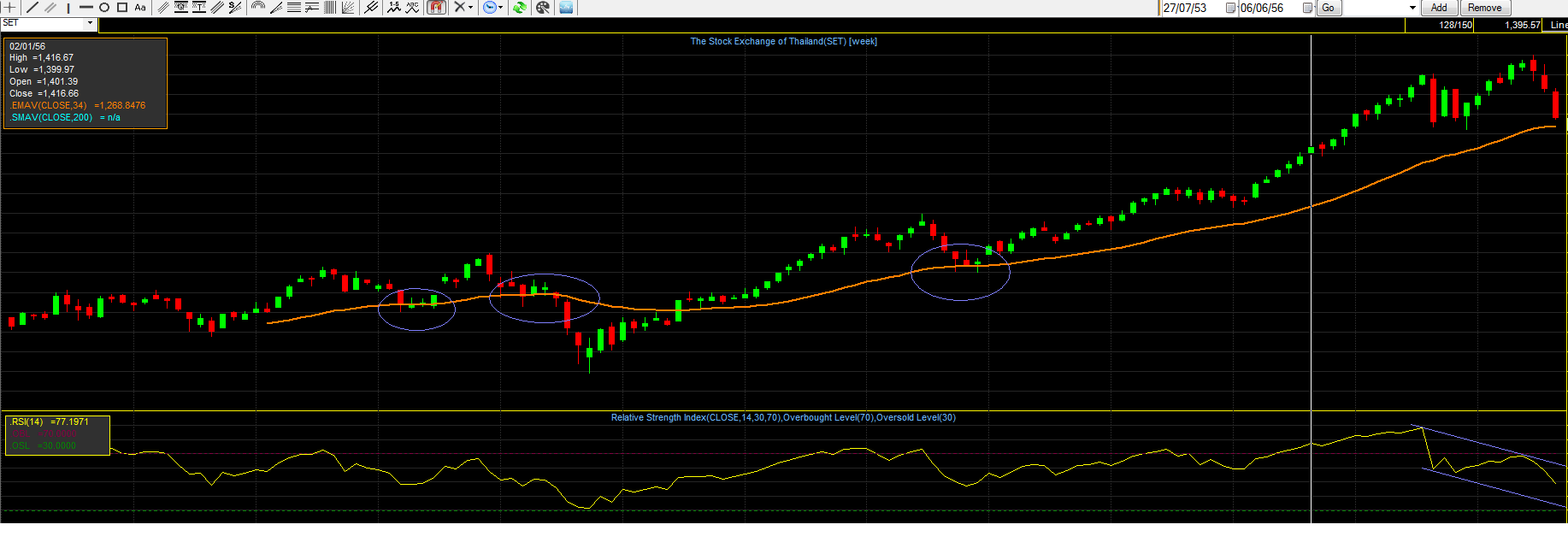This screenshot has height=554, width=1568.
Task: Click the 02/01/56 date in info box
Action: coord(27,46)
